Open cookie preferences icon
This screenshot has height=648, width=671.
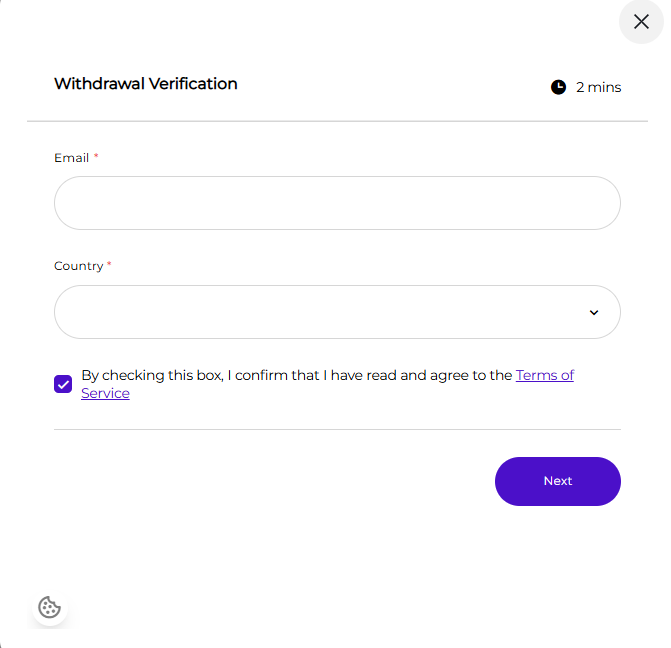50,607
